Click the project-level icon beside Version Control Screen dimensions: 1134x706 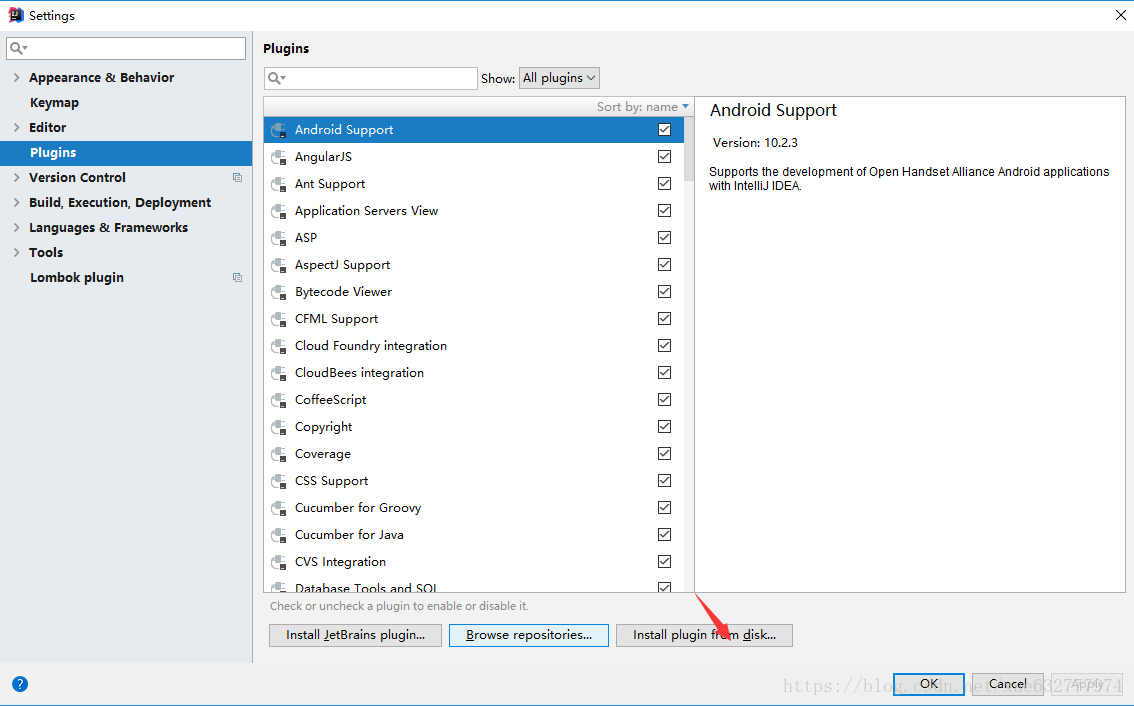(x=237, y=177)
